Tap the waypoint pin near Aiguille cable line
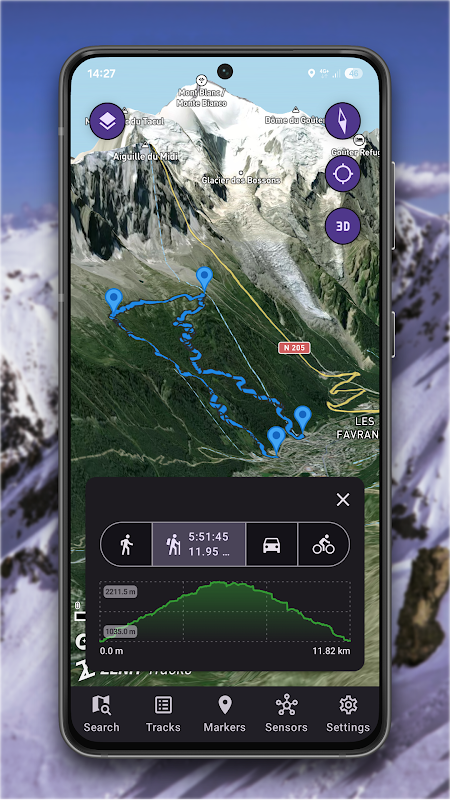The image size is (450, 800). pos(205,279)
